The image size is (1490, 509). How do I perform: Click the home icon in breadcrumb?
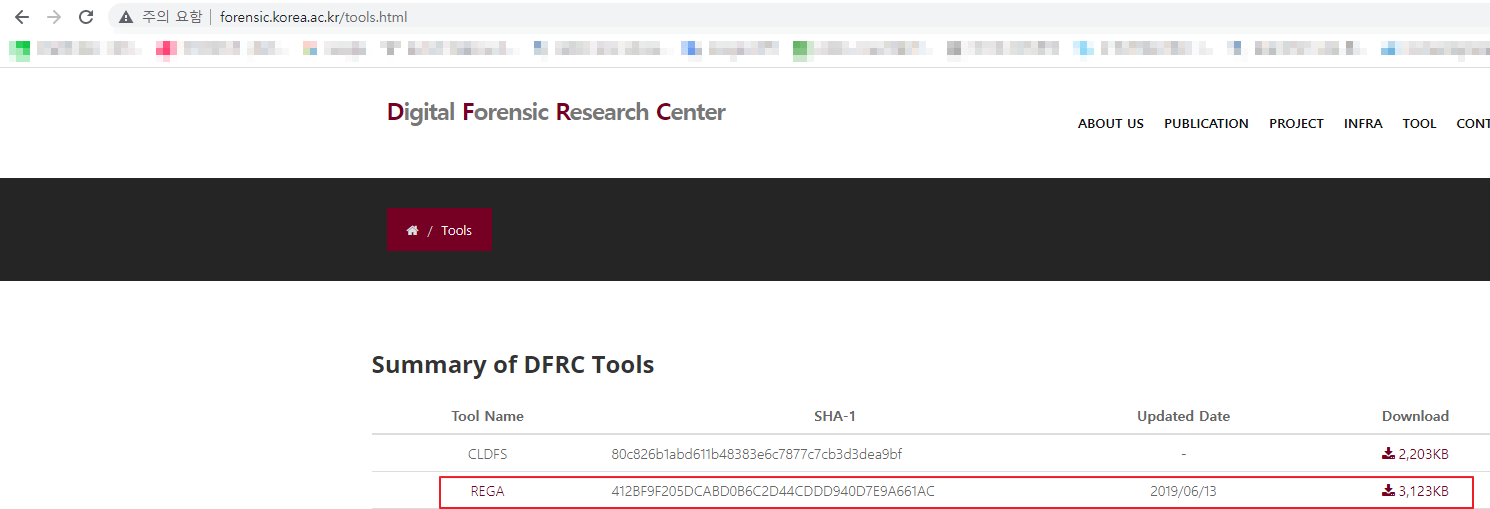coord(412,230)
